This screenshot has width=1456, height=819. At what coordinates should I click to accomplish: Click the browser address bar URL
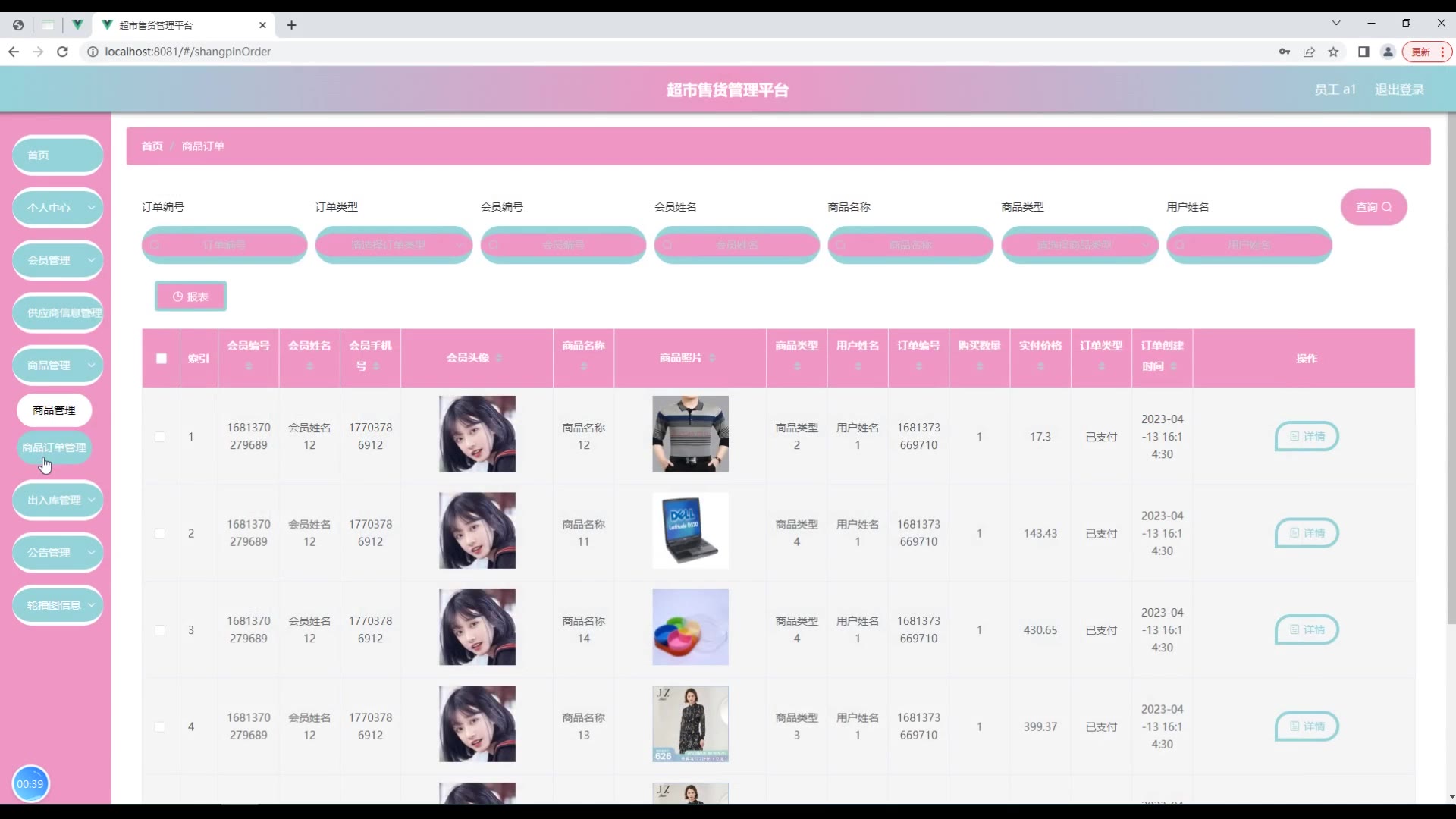pyautogui.click(x=187, y=52)
